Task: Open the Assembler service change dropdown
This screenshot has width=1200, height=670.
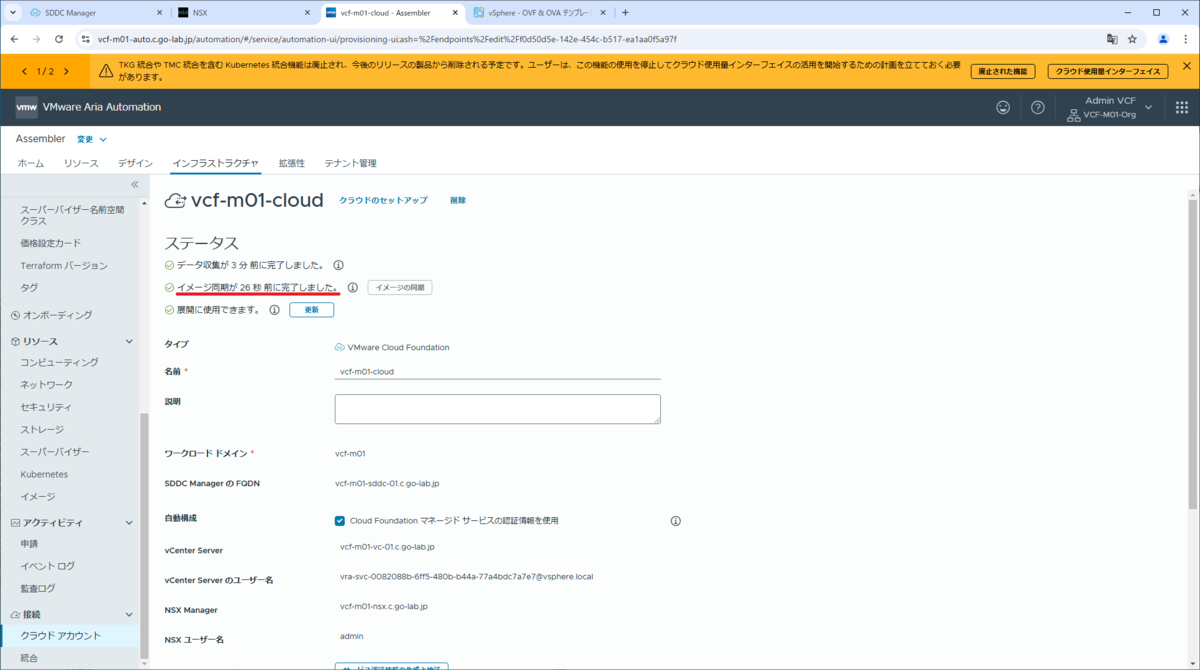Action: 92,139
